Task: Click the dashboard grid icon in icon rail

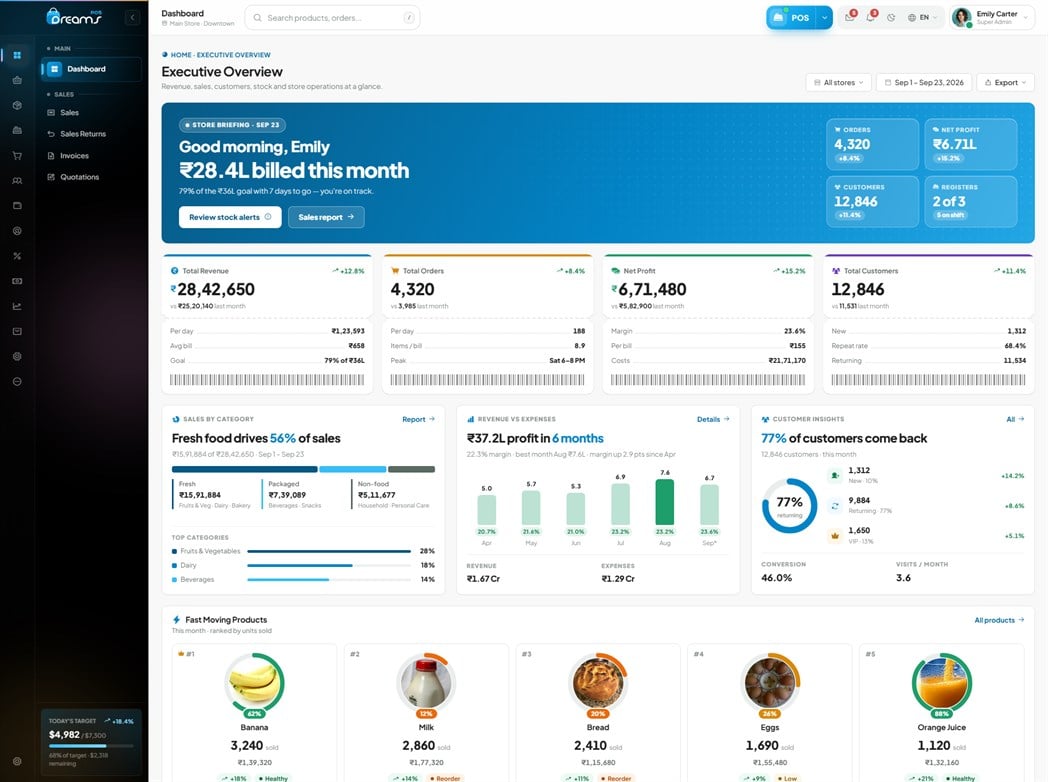Action: 17,55
